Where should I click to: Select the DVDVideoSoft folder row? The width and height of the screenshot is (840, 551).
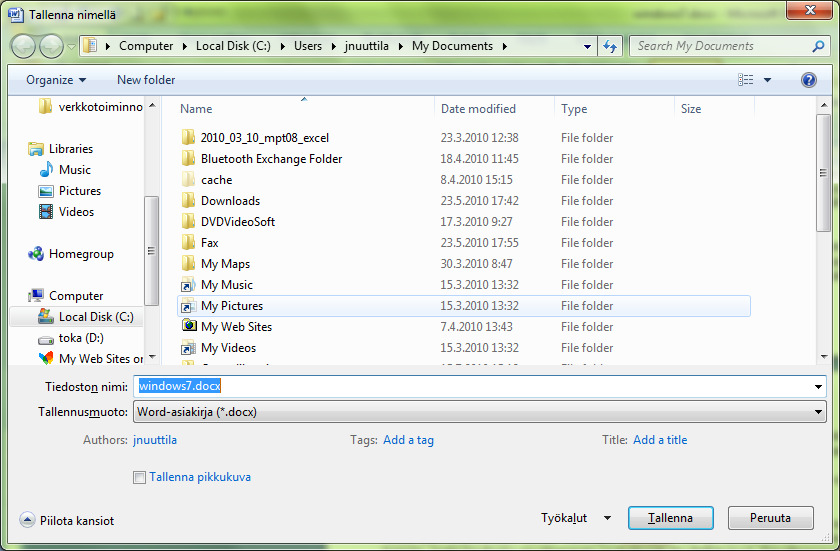click(463, 222)
